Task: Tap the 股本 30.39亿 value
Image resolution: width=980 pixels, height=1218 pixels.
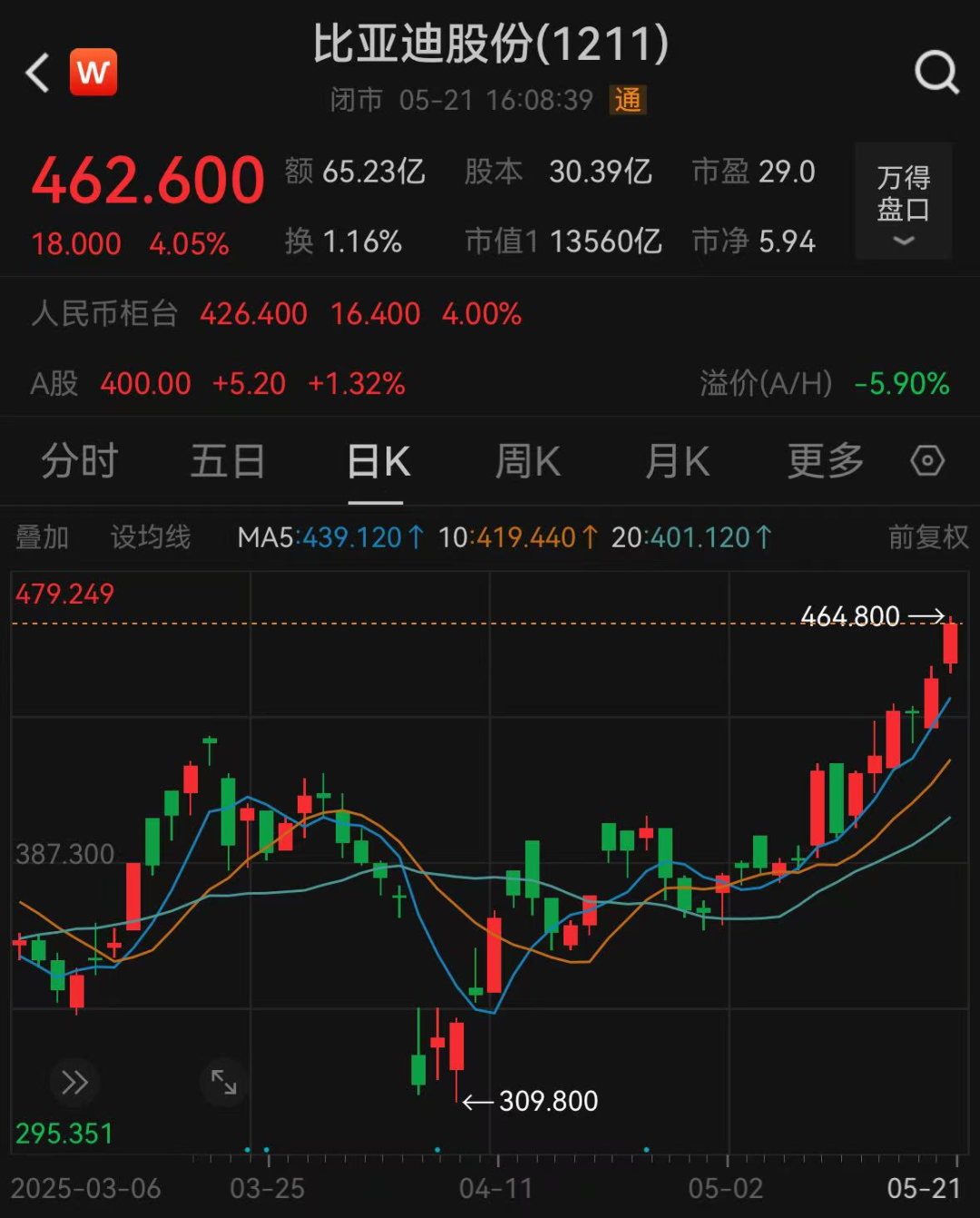Action: tap(558, 172)
